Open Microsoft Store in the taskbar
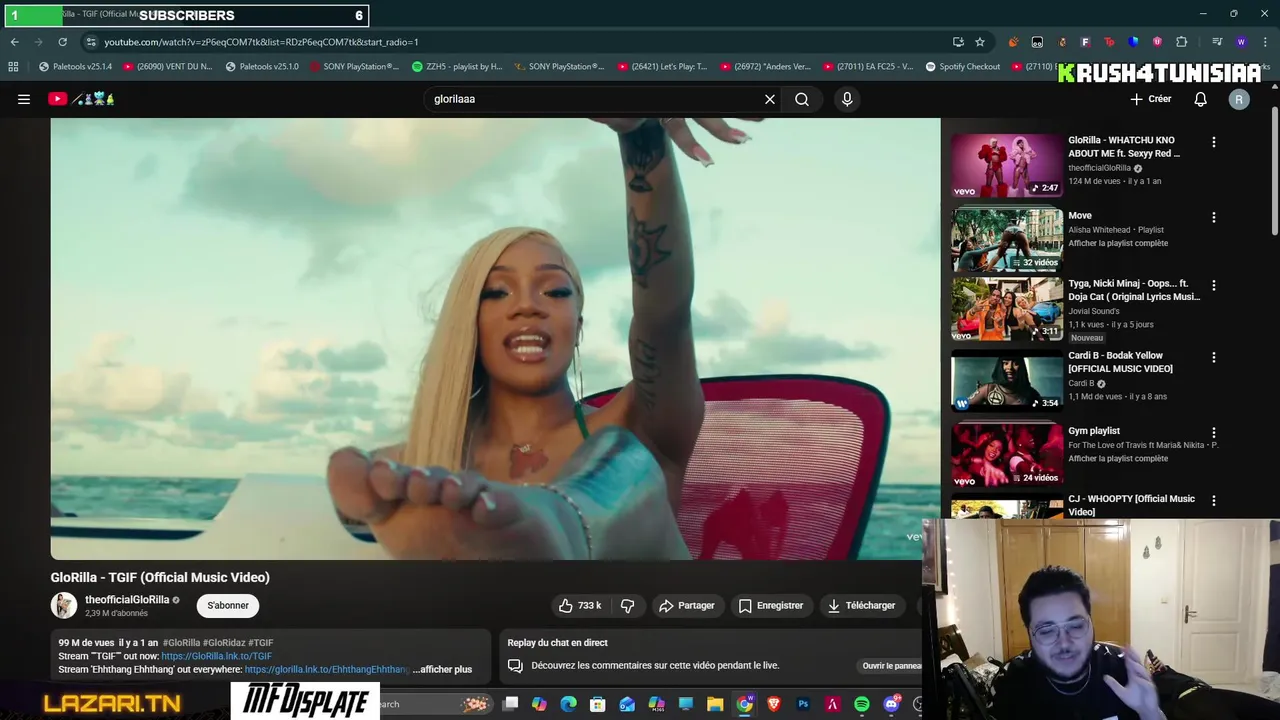Screen dimensions: 1280x720 [597, 704]
